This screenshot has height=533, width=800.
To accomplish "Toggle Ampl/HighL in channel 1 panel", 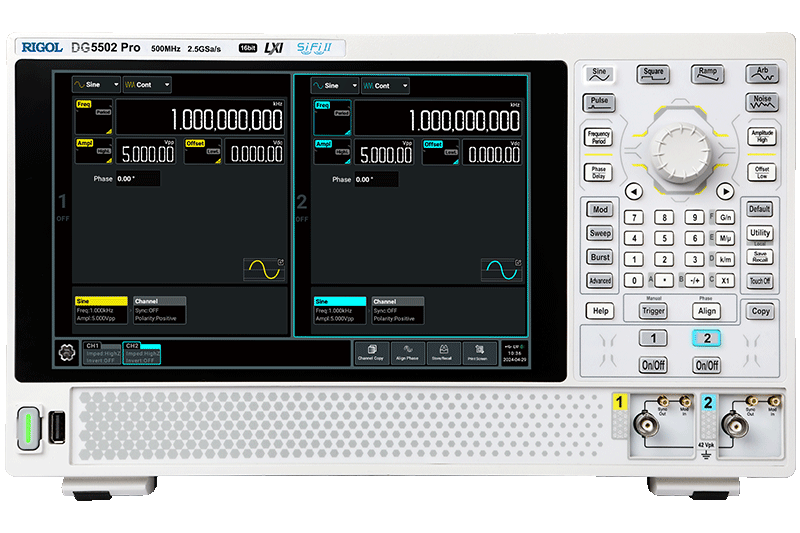I will coord(94,151).
